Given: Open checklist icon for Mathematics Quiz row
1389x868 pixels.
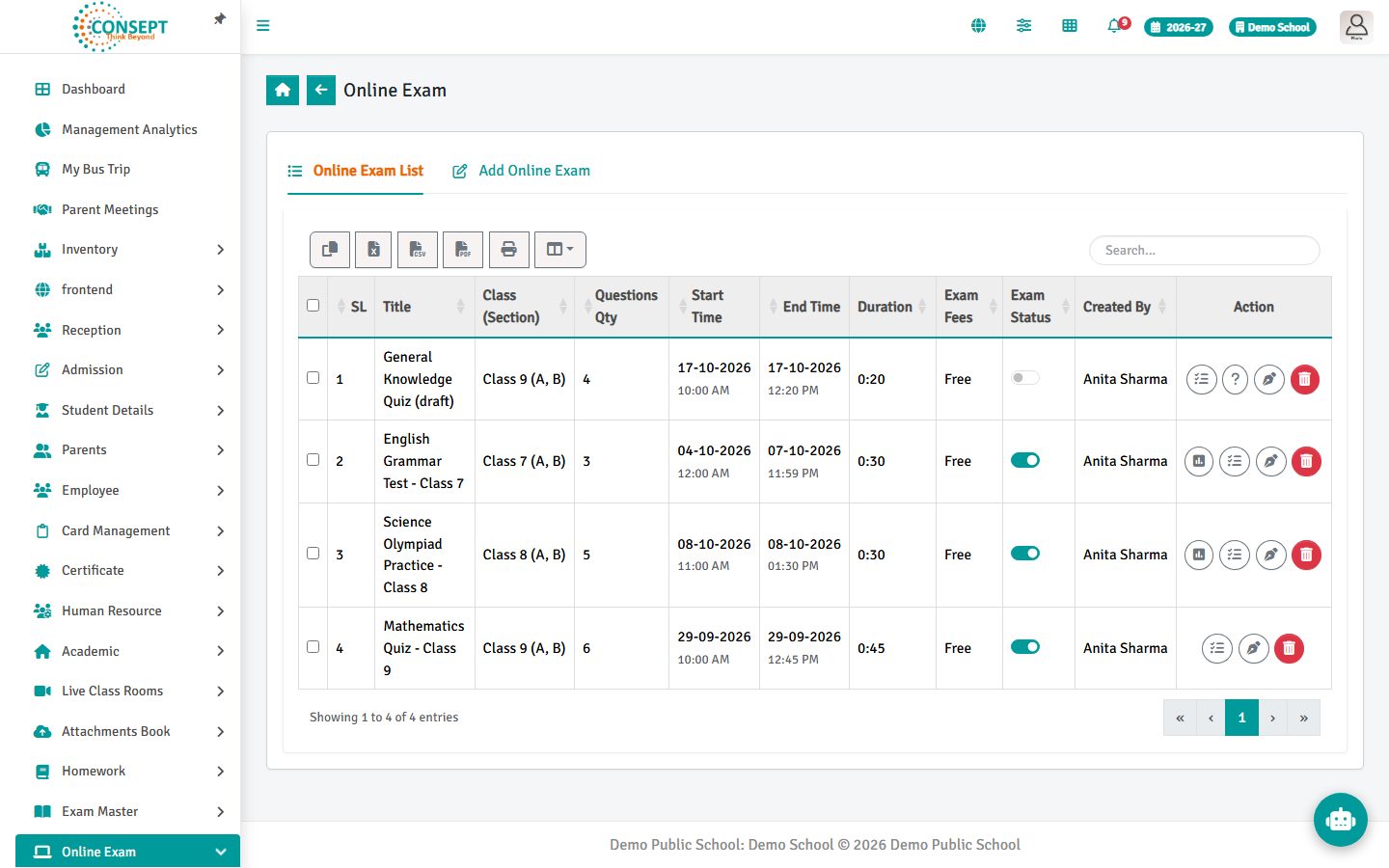Looking at the screenshot, I should pyautogui.click(x=1217, y=648).
